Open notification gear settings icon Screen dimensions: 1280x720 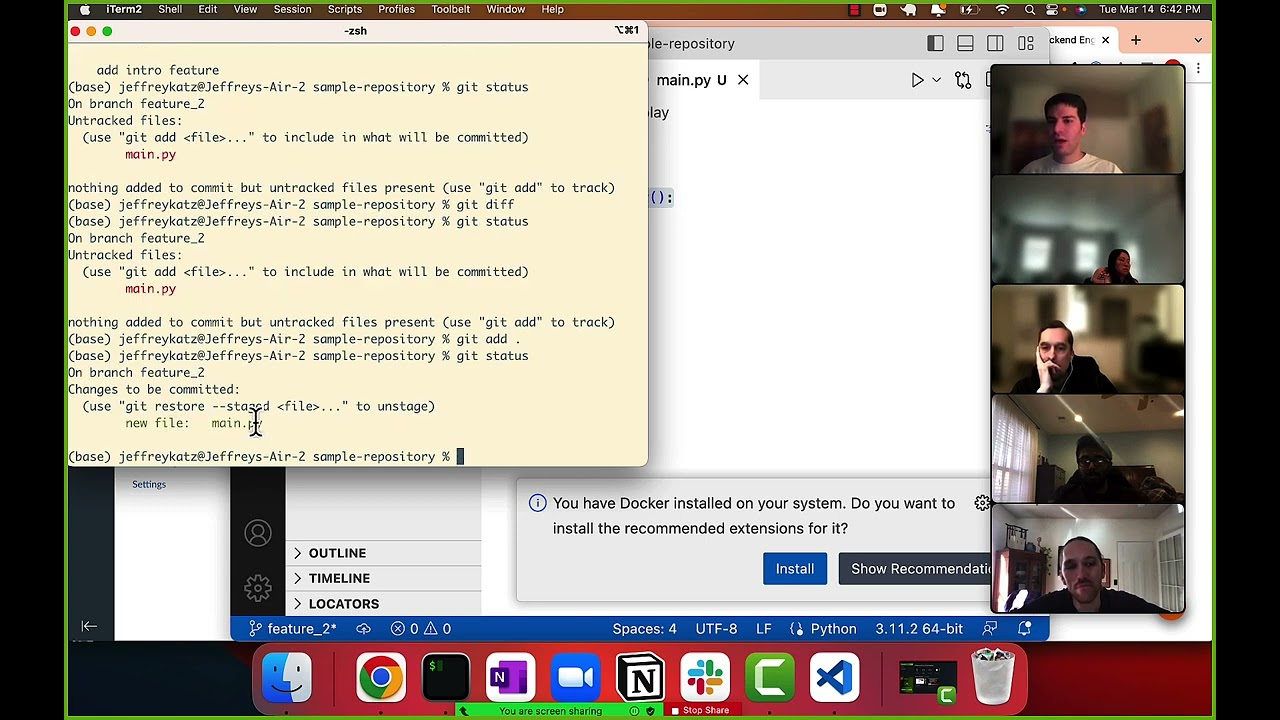982,503
